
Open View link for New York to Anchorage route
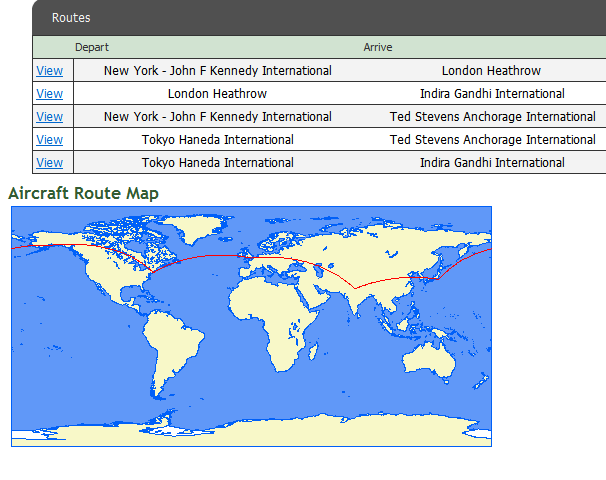pos(49,117)
